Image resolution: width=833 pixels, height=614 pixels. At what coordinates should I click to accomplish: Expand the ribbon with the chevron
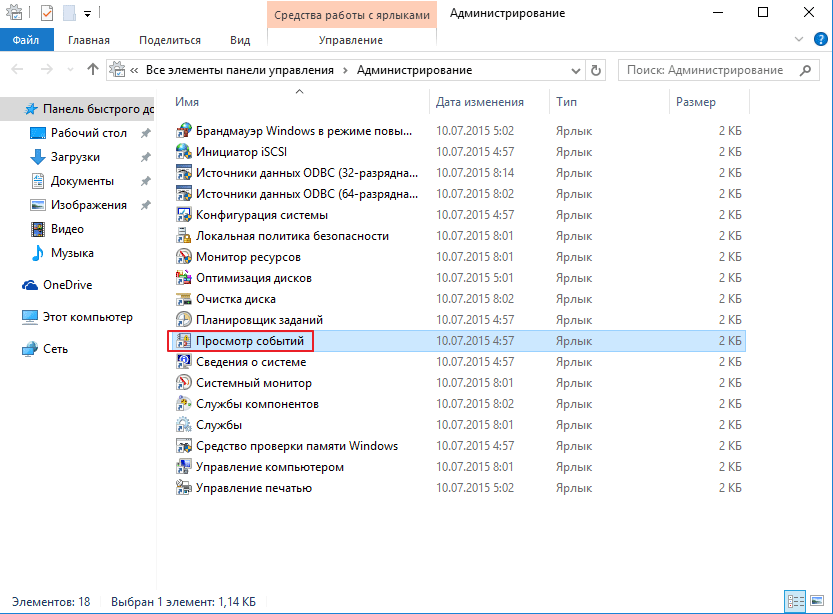pyautogui.click(x=798, y=40)
